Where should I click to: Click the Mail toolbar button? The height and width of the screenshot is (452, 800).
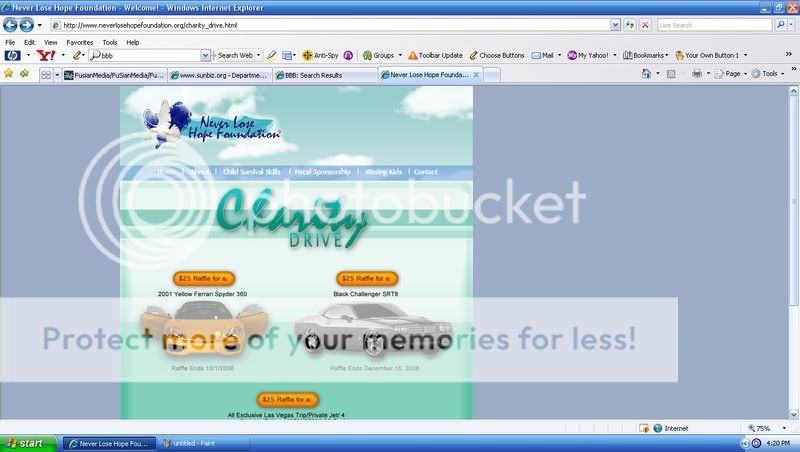[x=543, y=56]
